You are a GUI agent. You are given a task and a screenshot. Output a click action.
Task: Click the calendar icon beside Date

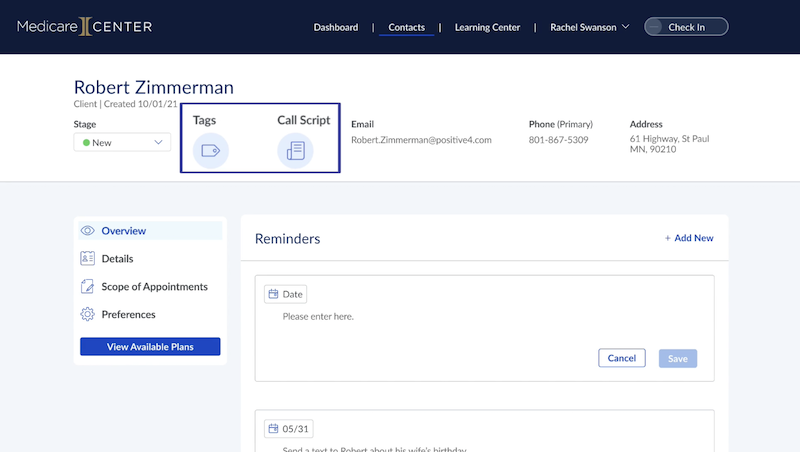point(273,294)
